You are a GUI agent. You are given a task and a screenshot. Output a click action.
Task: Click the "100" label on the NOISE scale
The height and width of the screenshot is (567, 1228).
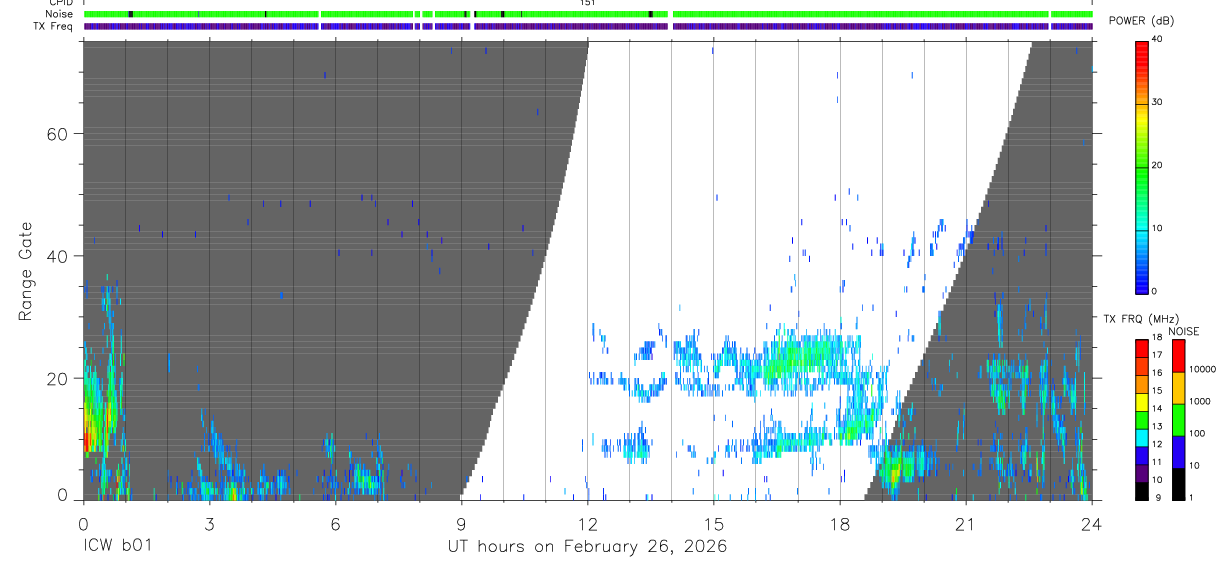pyautogui.click(x=1197, y=433)
